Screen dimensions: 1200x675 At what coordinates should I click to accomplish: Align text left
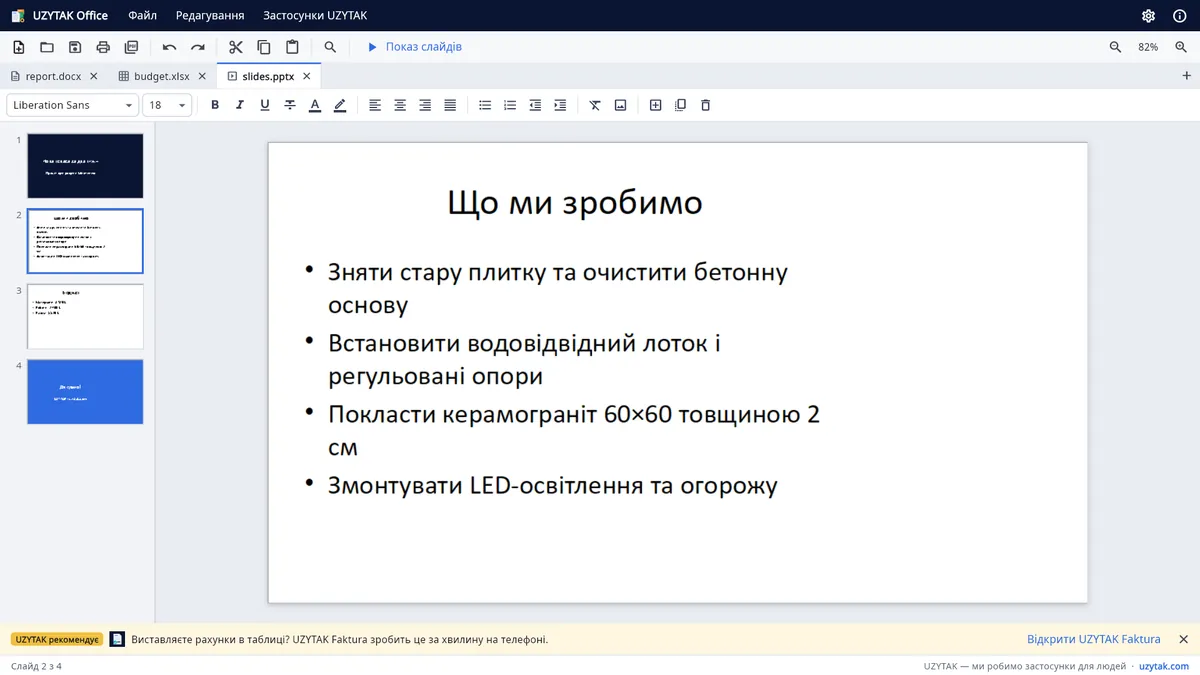click(x=375, y=105)
